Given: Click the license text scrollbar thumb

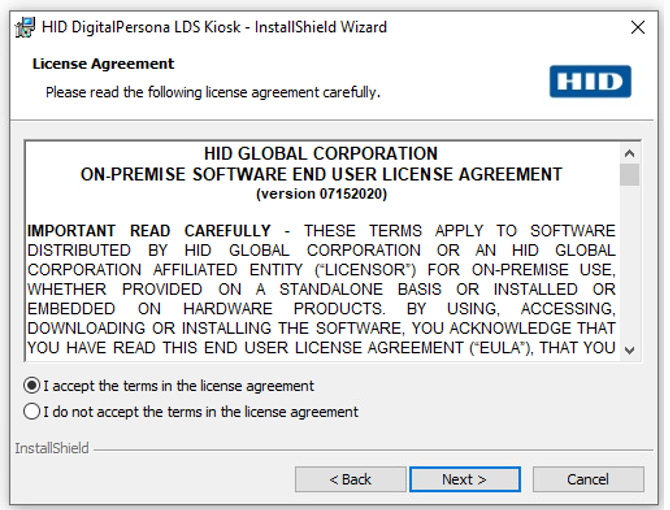Looking at the screenshot, I should 630,175.
